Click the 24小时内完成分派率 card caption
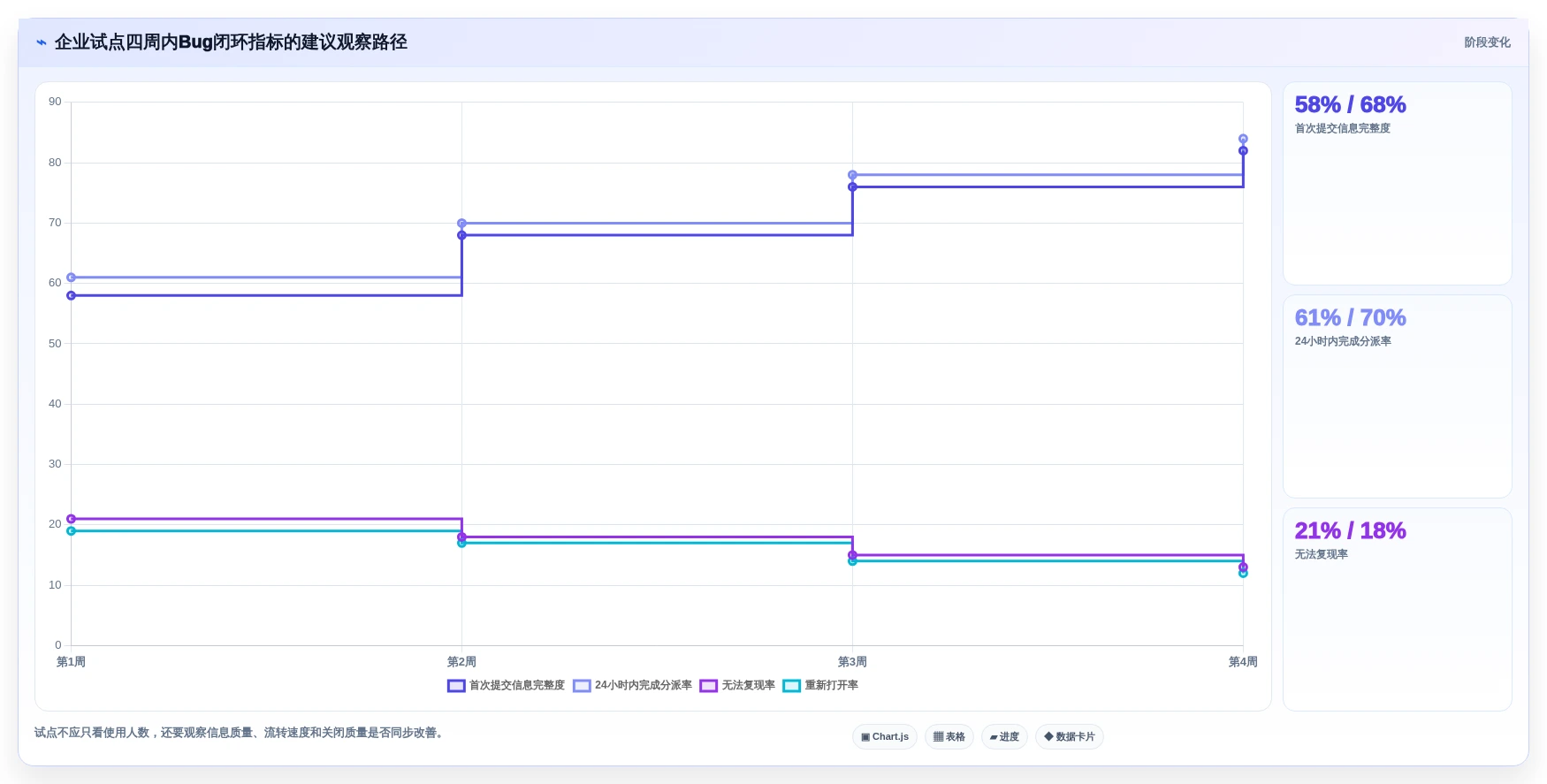Viewport: 1547px width, 784px height. pos(1343,341)
